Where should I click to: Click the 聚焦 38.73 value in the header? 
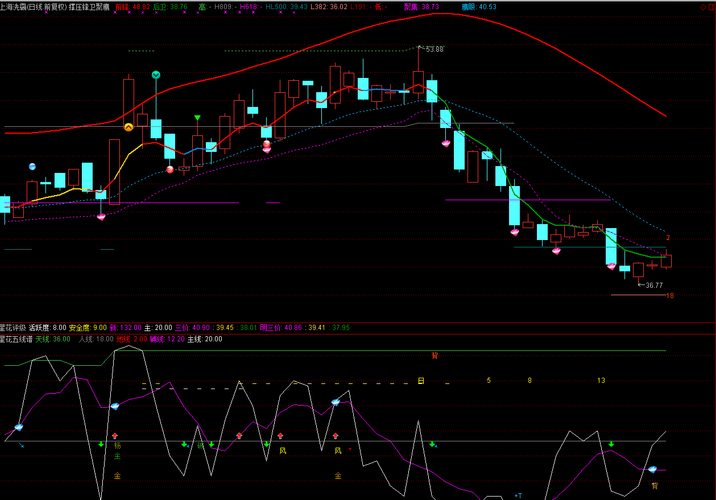coord(421,7)
